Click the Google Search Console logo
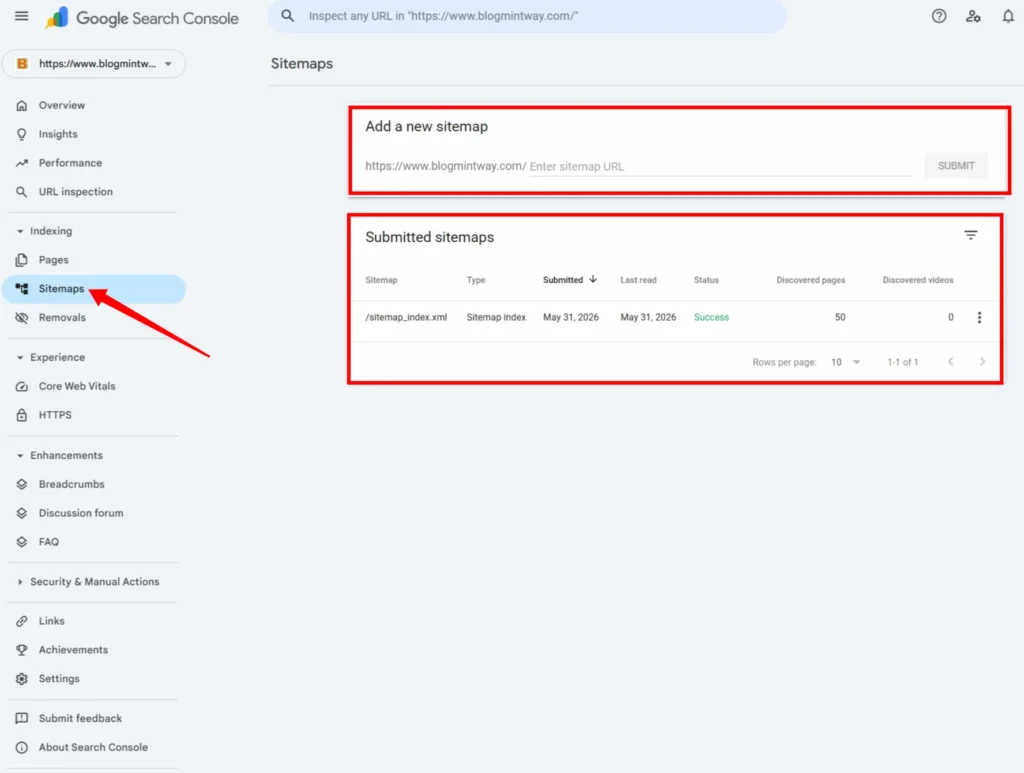The image size is (1024, 773). tap(142, 18)
